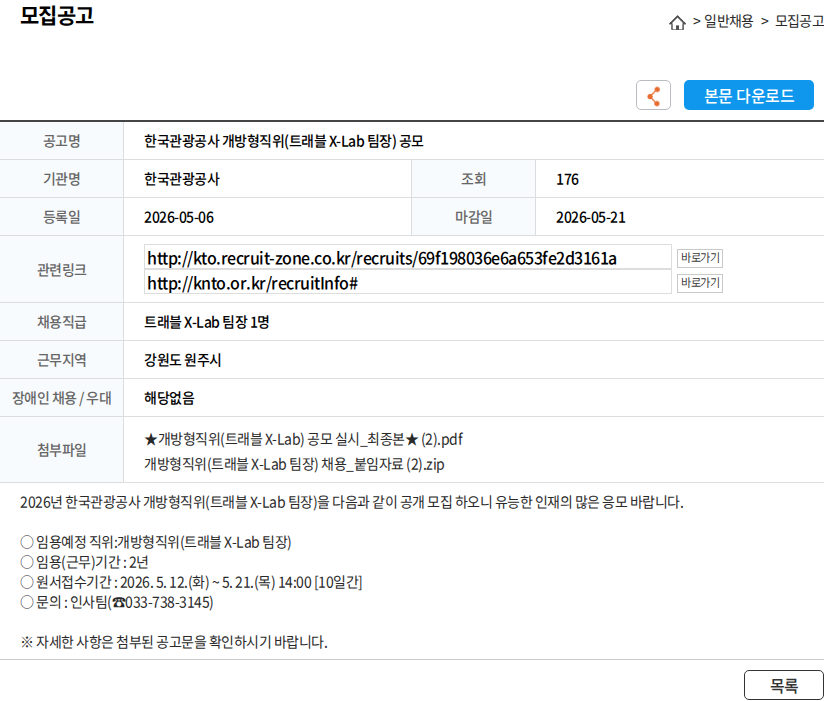Open 모집공고 in the breadcrumb
Viewport: 824px width, 701px height.
tap(799, 22)
